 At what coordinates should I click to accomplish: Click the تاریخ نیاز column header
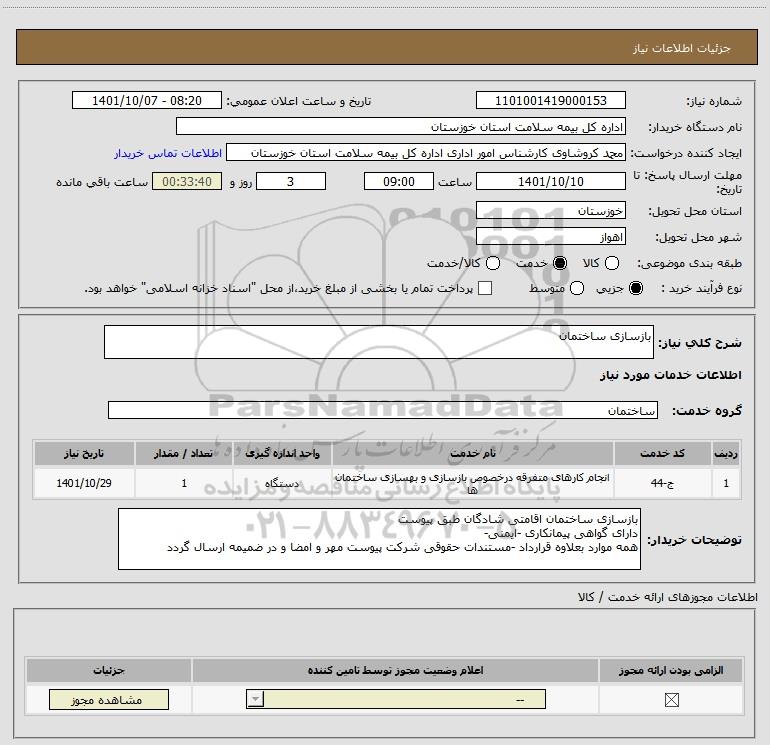[x=84, y=453]
